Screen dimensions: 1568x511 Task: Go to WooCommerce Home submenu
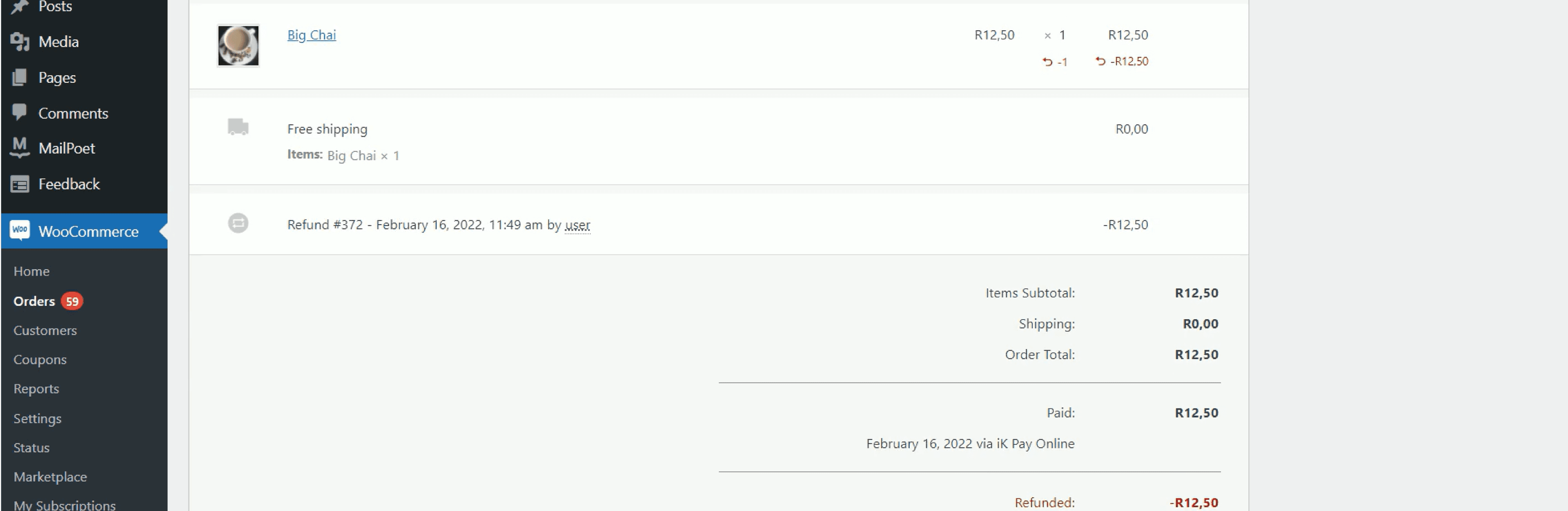pyautogui.click(x=31, y=271)
